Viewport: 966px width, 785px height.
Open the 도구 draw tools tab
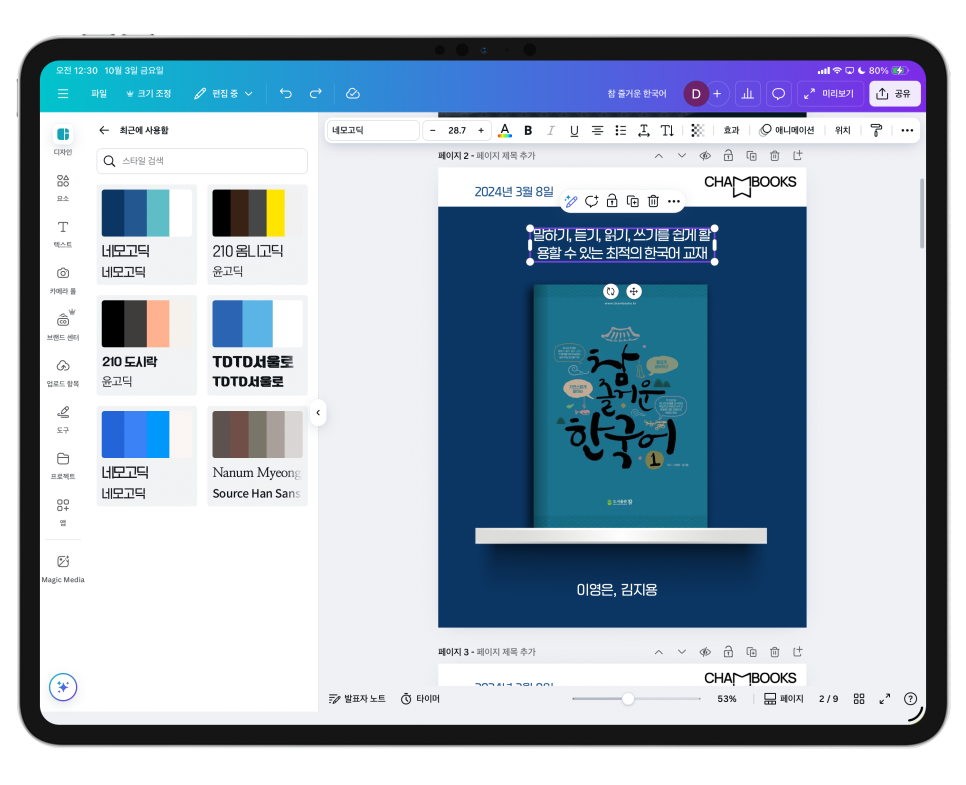point(63,418)
